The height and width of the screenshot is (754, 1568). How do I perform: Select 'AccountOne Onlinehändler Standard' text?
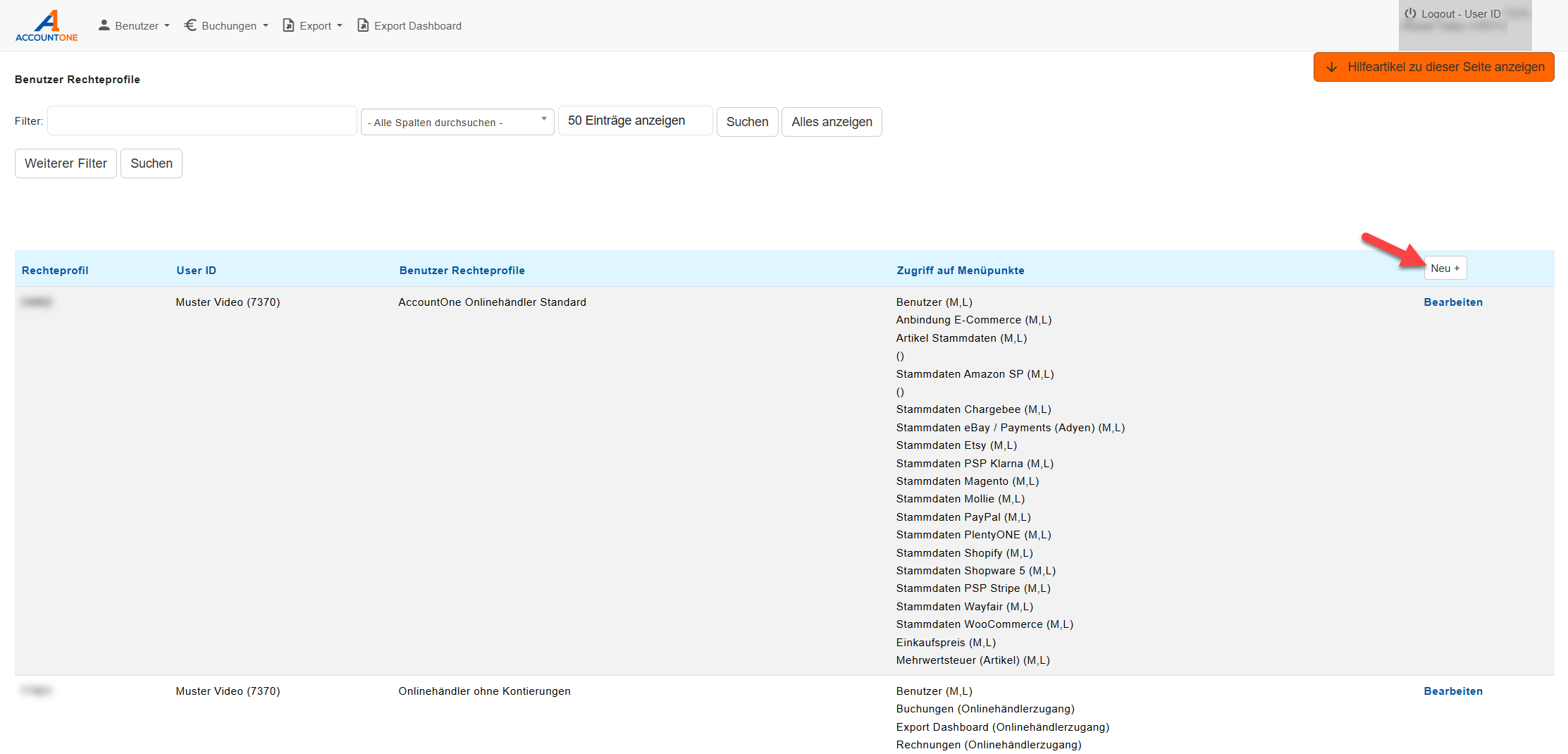492,302
